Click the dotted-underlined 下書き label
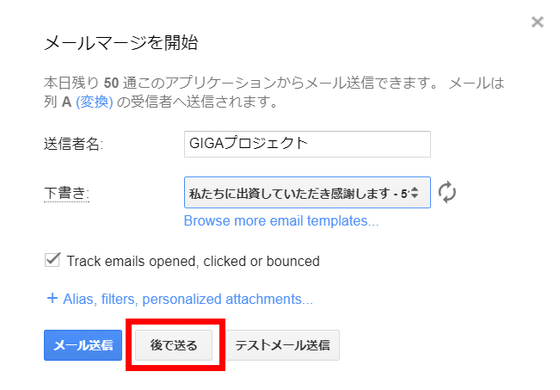The image size is (560, 390). (66, 194)
